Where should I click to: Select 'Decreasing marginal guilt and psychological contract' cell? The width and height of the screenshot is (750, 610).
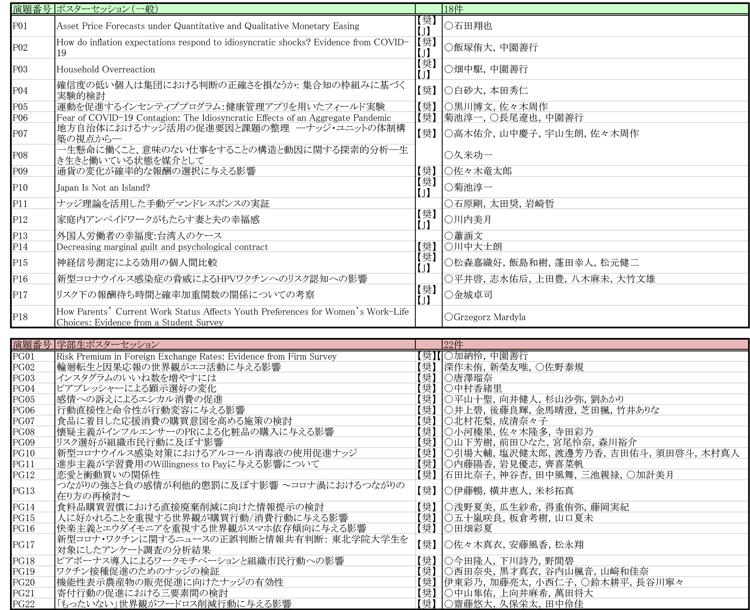[235, 247]
